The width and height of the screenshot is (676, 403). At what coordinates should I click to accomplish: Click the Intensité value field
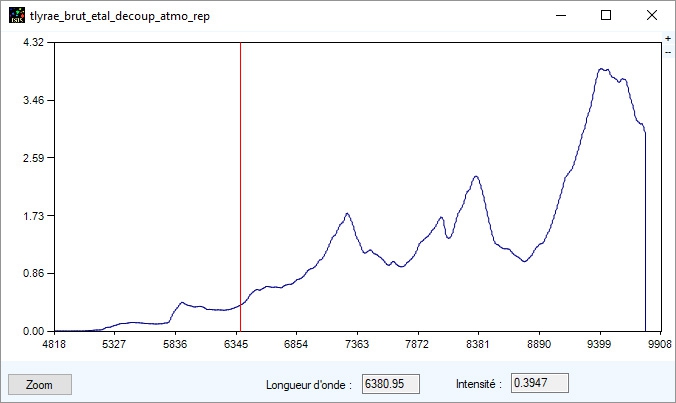tap(540, 383)
